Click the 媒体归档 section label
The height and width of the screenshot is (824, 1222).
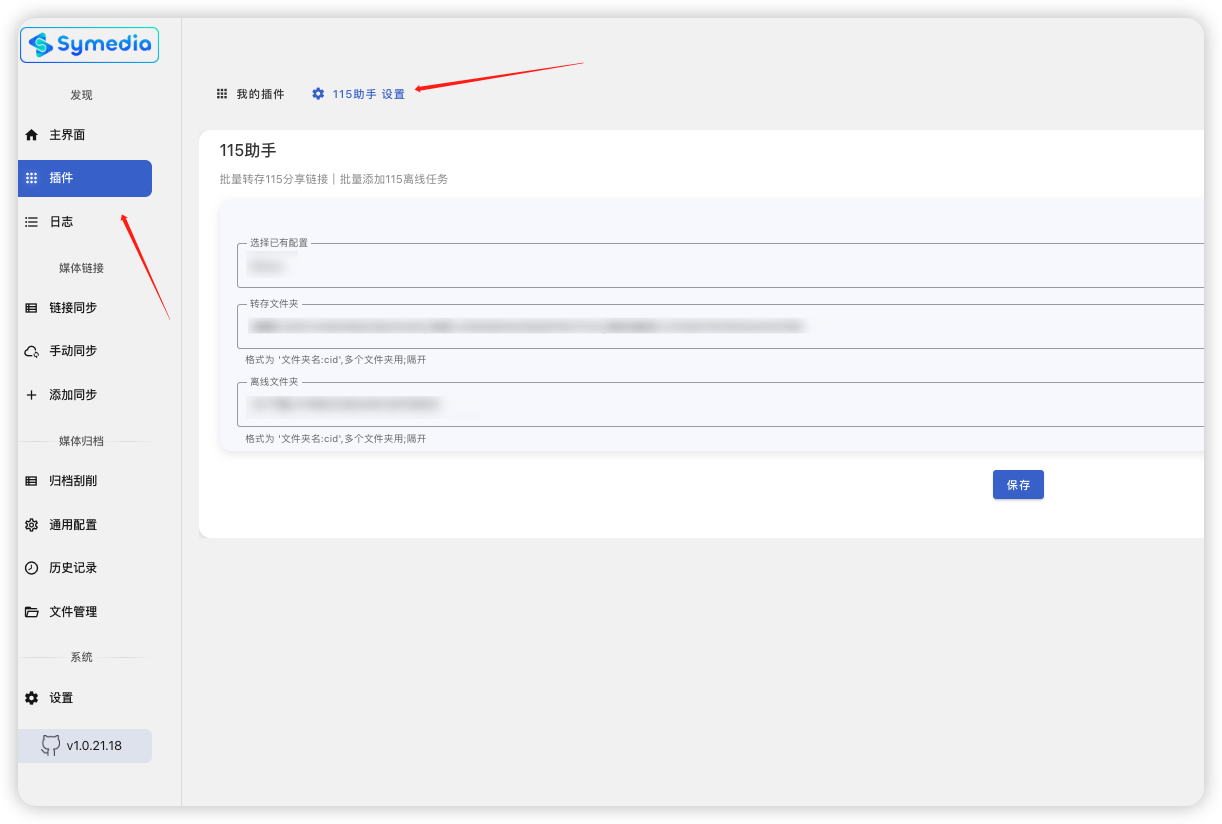pos(81,441)
